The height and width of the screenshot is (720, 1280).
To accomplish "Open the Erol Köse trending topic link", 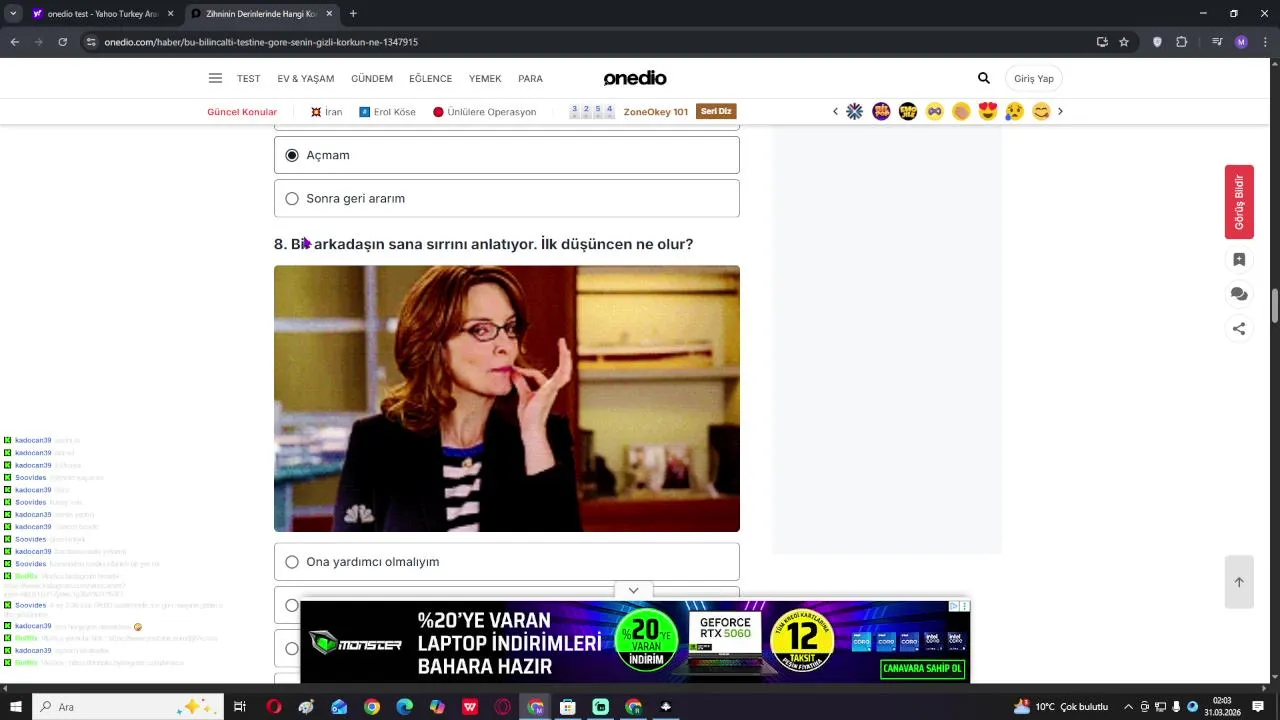I will pos(387,112).
